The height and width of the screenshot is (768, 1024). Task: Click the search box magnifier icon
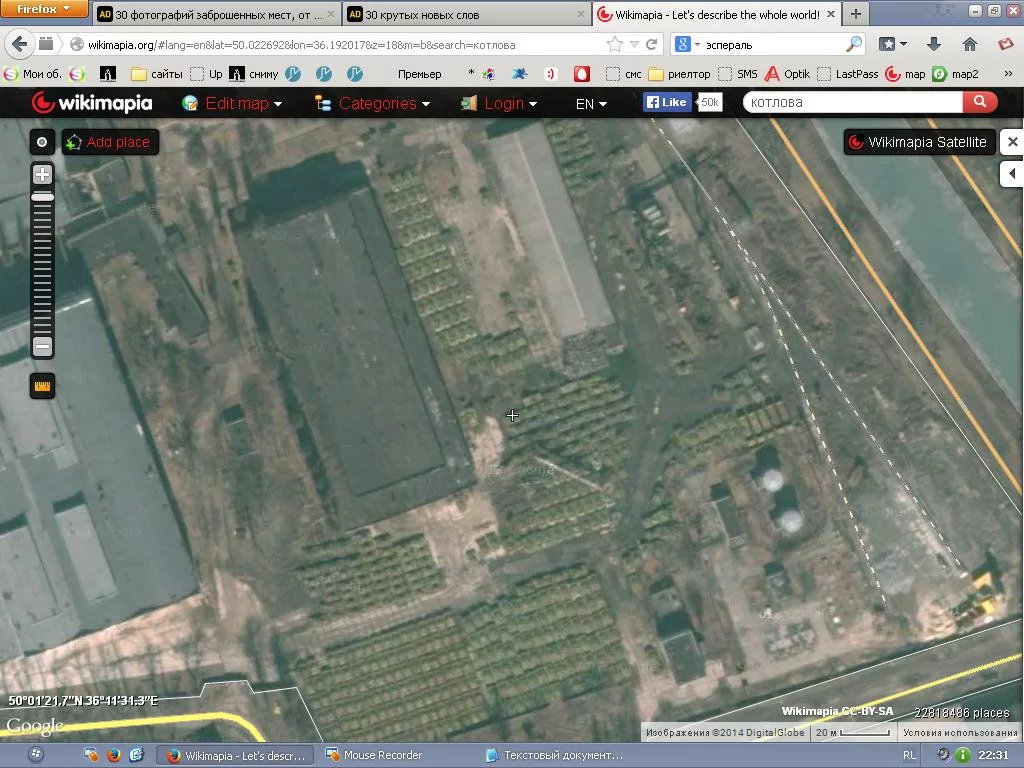[854, 44]
